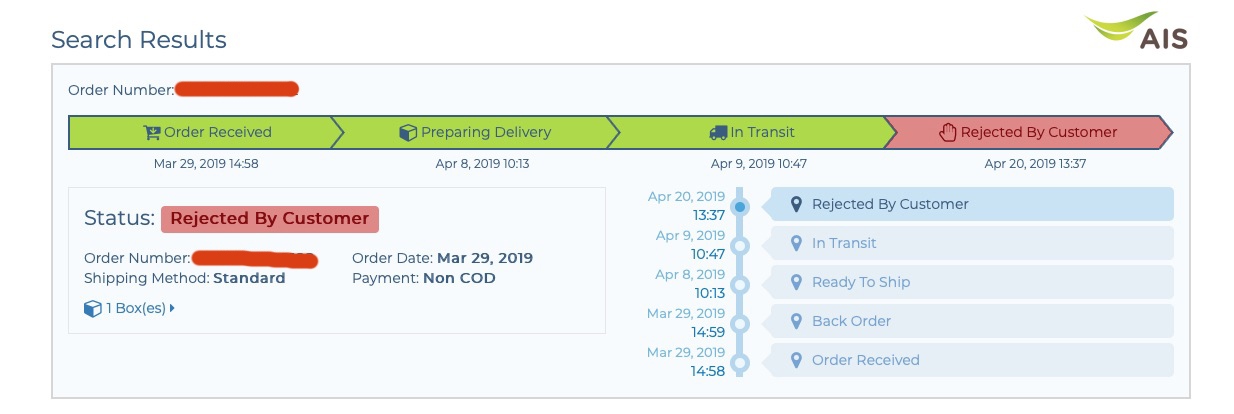Click the location pin beside Ready To Ship
This screenshot has height=414, width=1234.
796,282
